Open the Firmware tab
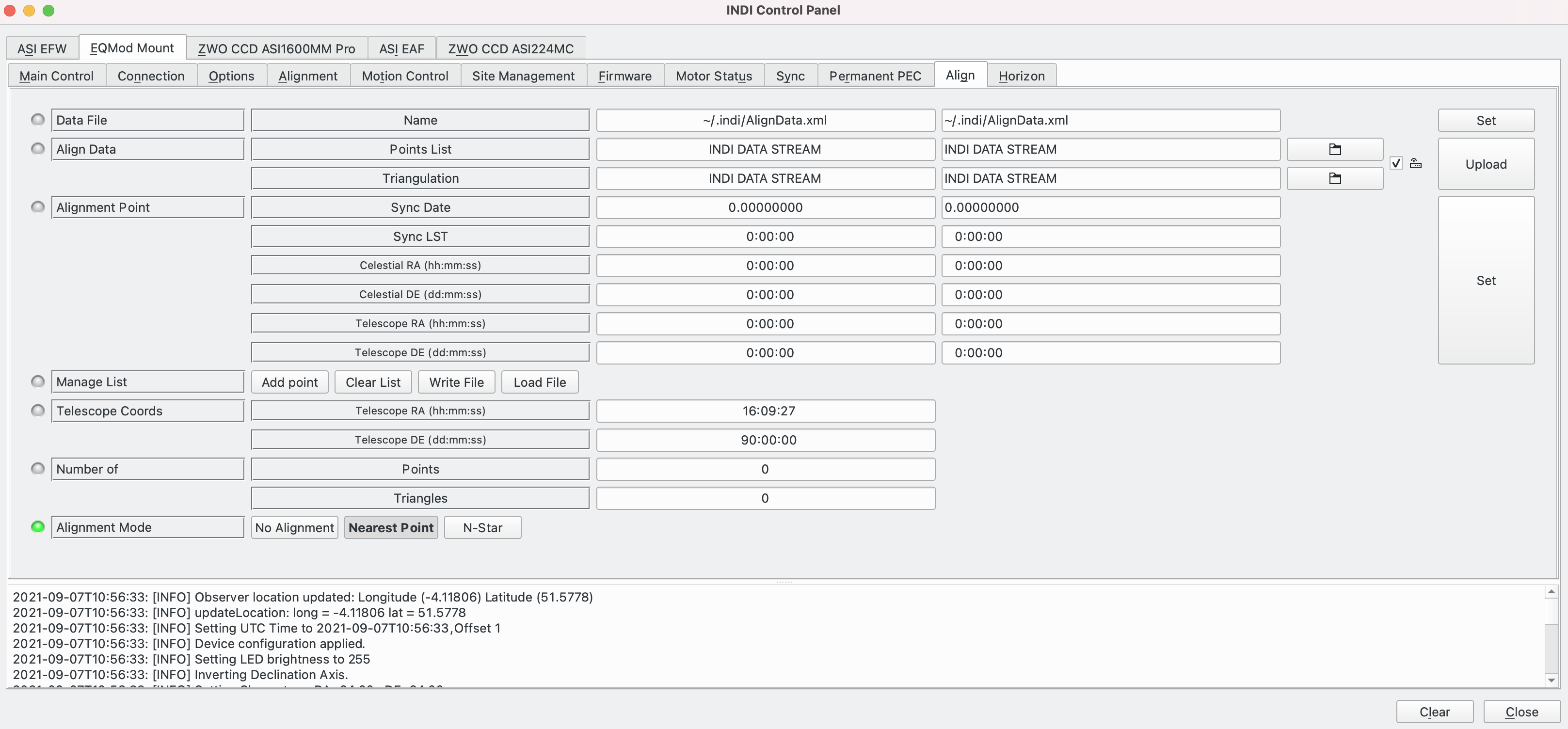Screen dimensions: 1568x729 tap(625, 76)
